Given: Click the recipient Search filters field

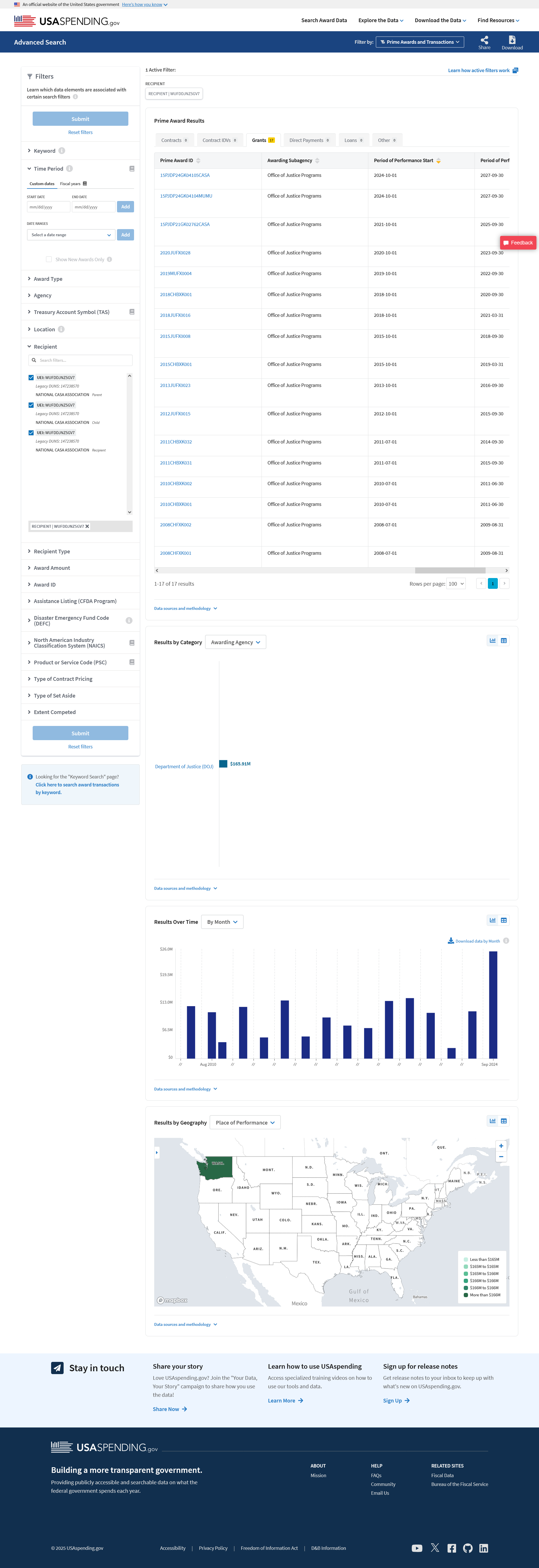Looking at the screenshot, I should coord(80,360).
